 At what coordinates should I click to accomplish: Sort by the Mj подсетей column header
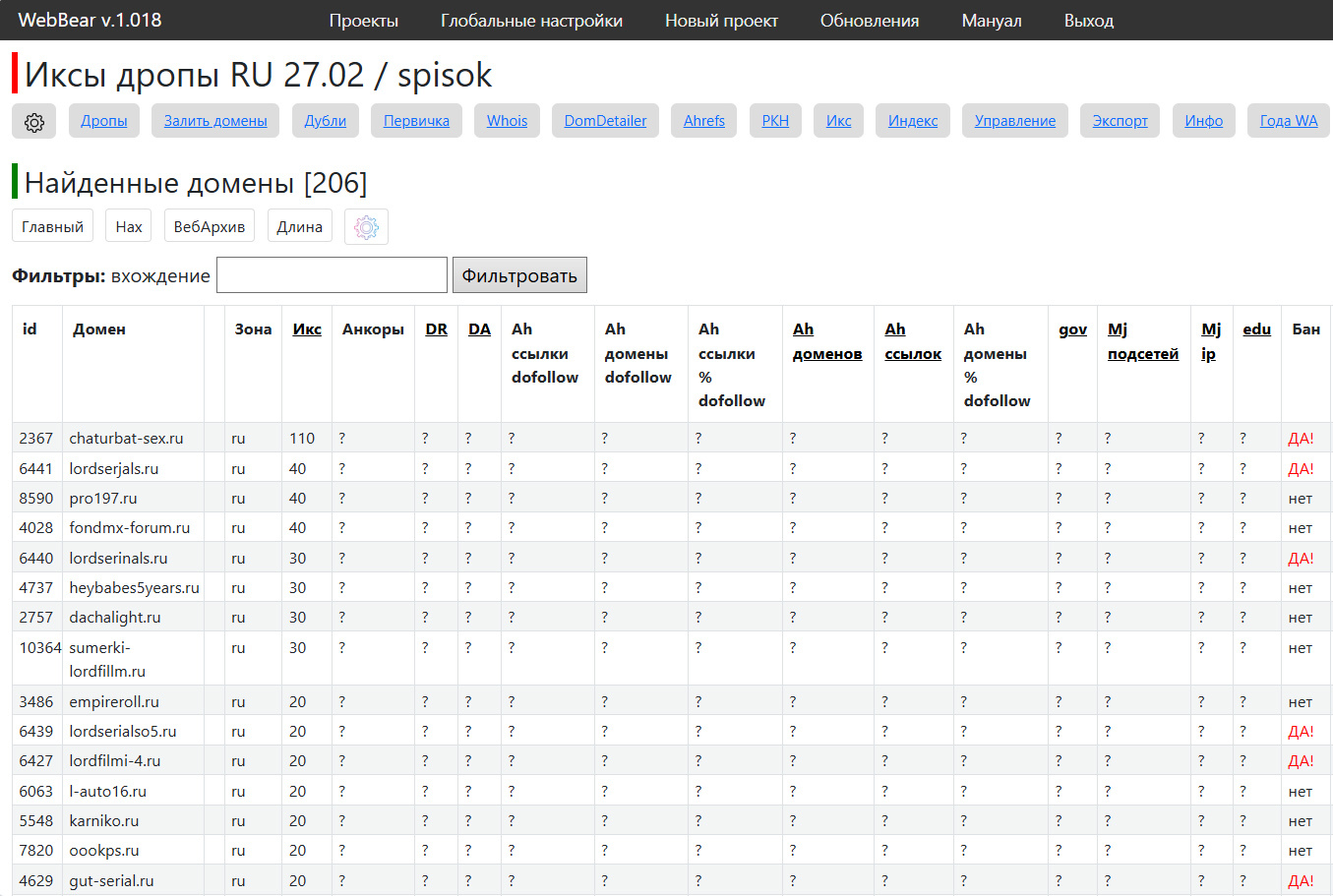tap(1142, 341)
